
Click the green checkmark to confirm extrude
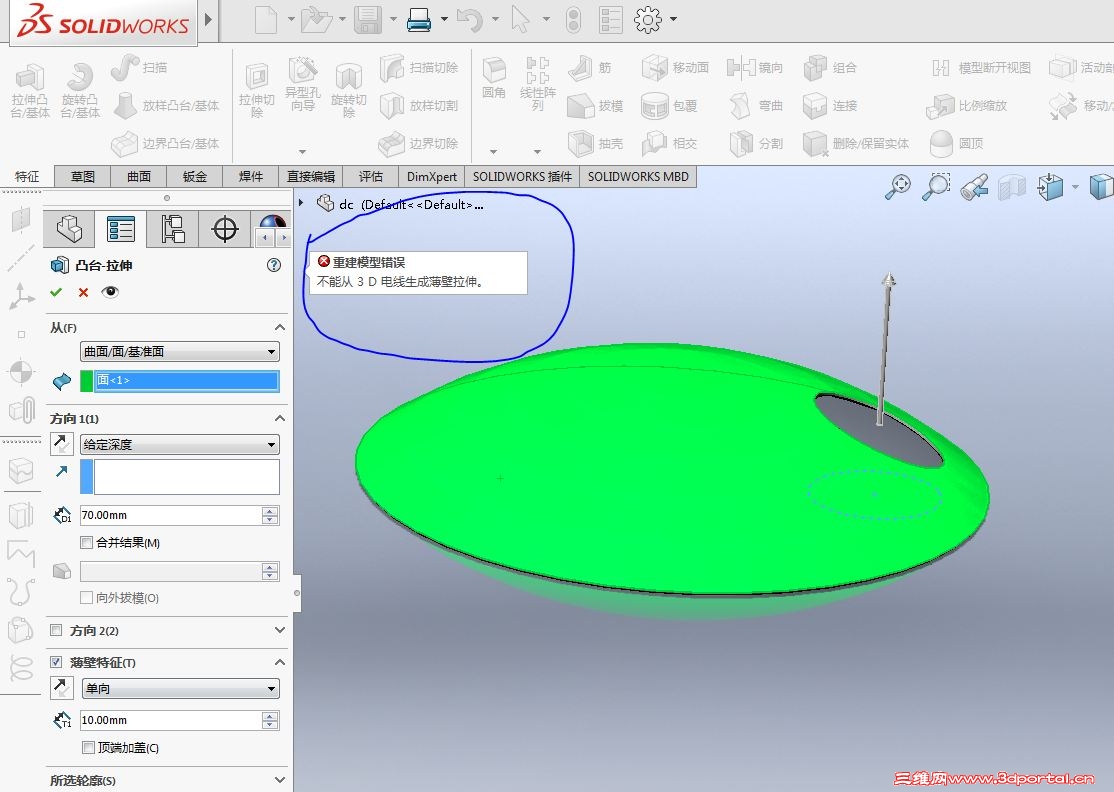point(56,292)
